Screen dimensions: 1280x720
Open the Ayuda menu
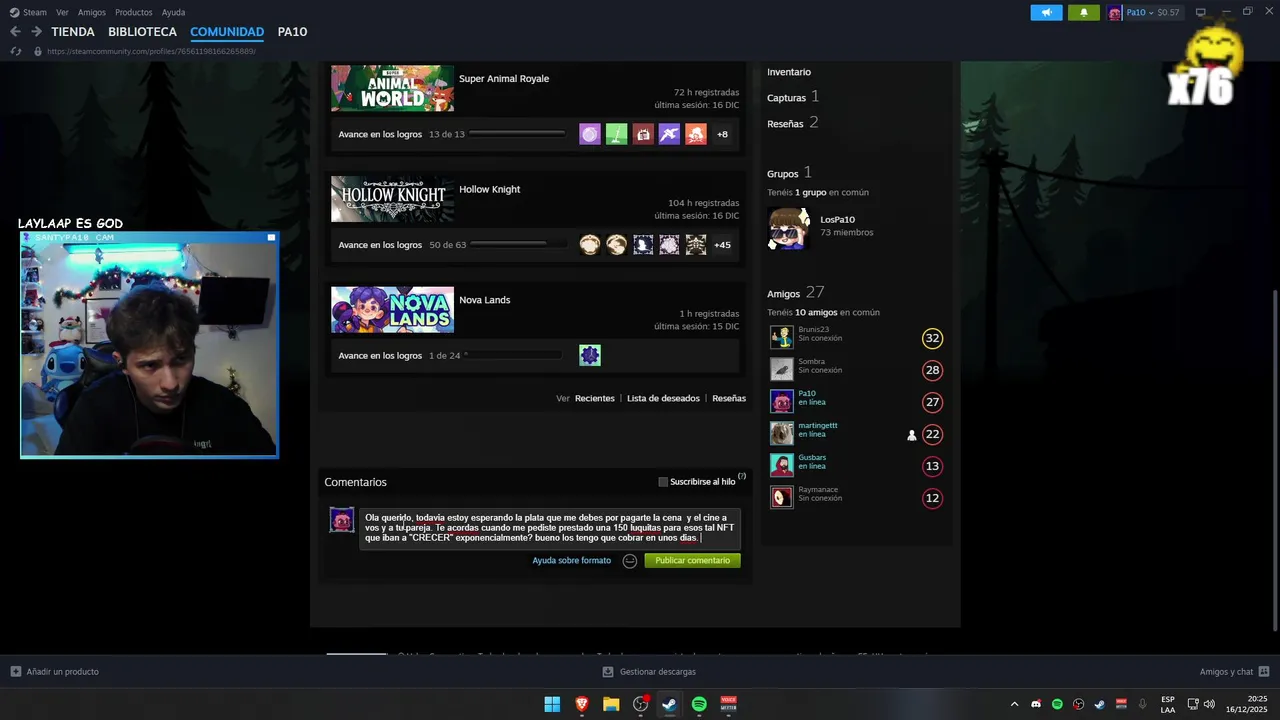[x=173, y=12]
